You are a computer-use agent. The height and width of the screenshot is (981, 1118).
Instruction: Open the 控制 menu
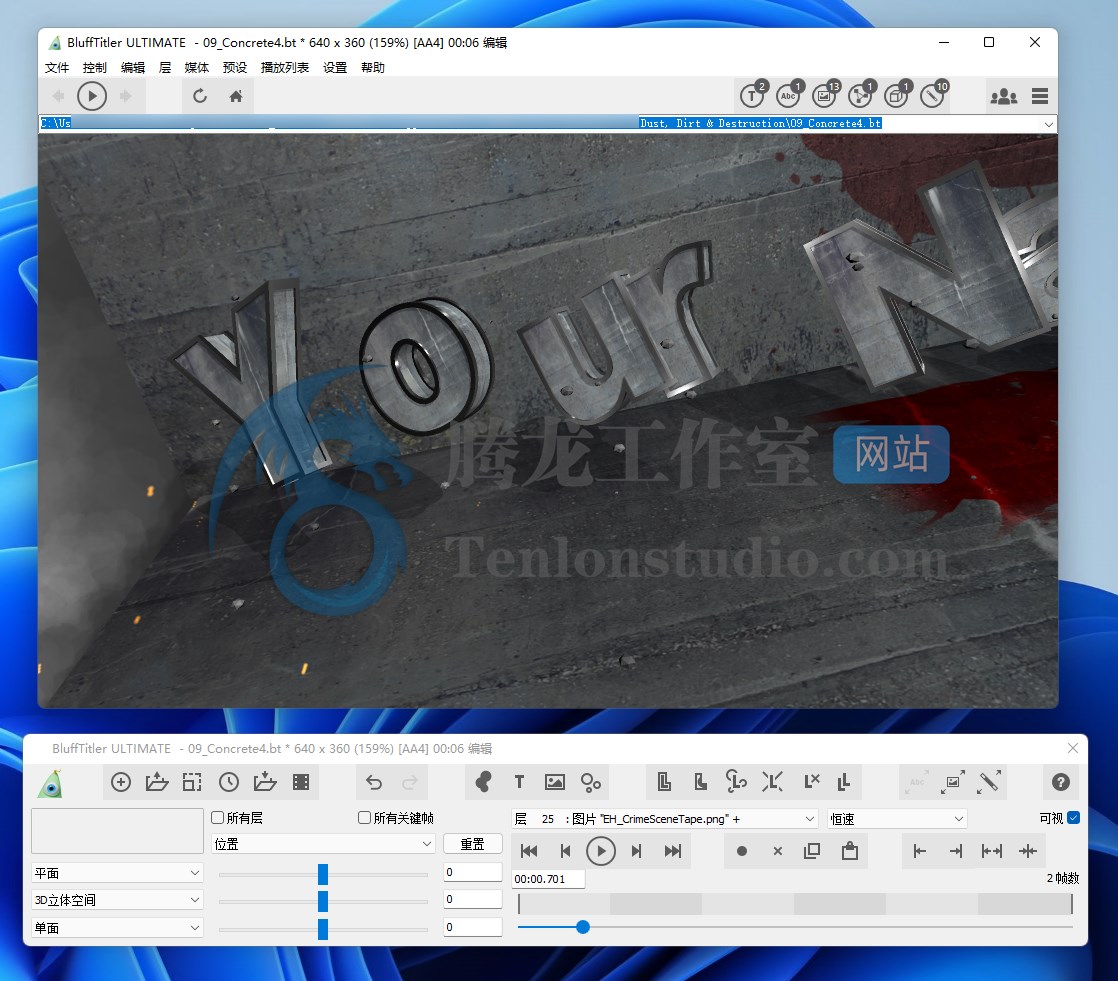pos(95,68)
